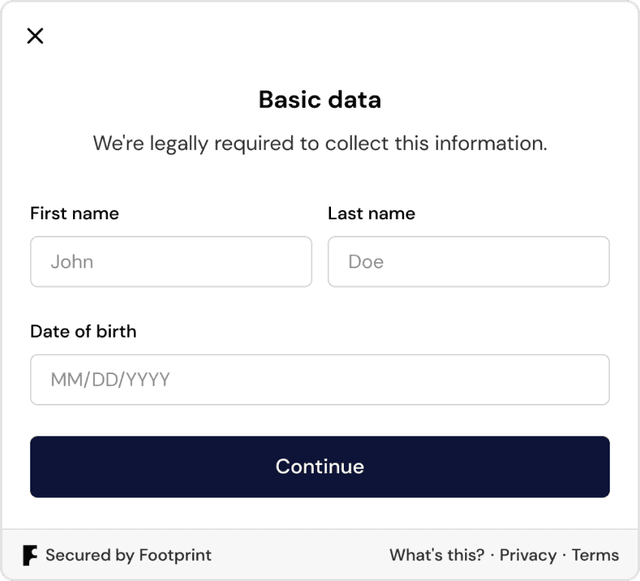Click the legally required information subtitle

pyautogui.click(x=320, y=143)
